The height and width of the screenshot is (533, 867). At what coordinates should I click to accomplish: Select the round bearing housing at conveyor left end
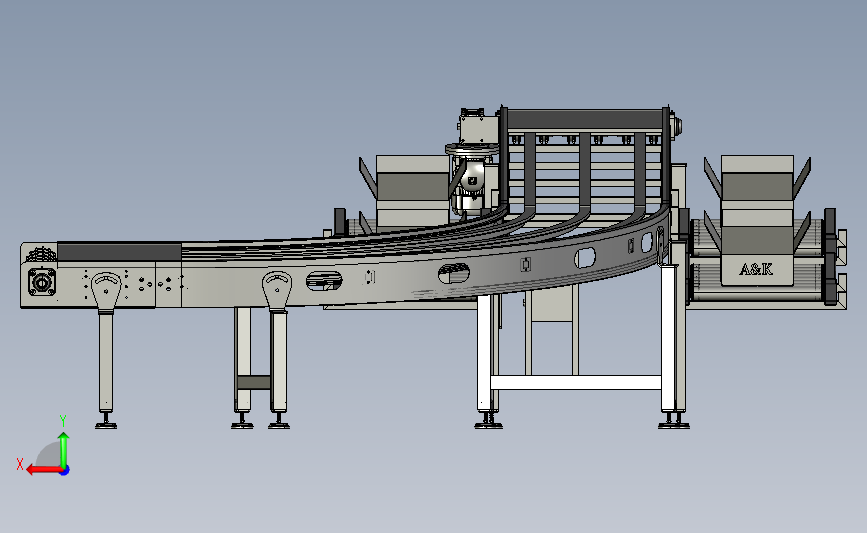[x=41, y=283]
